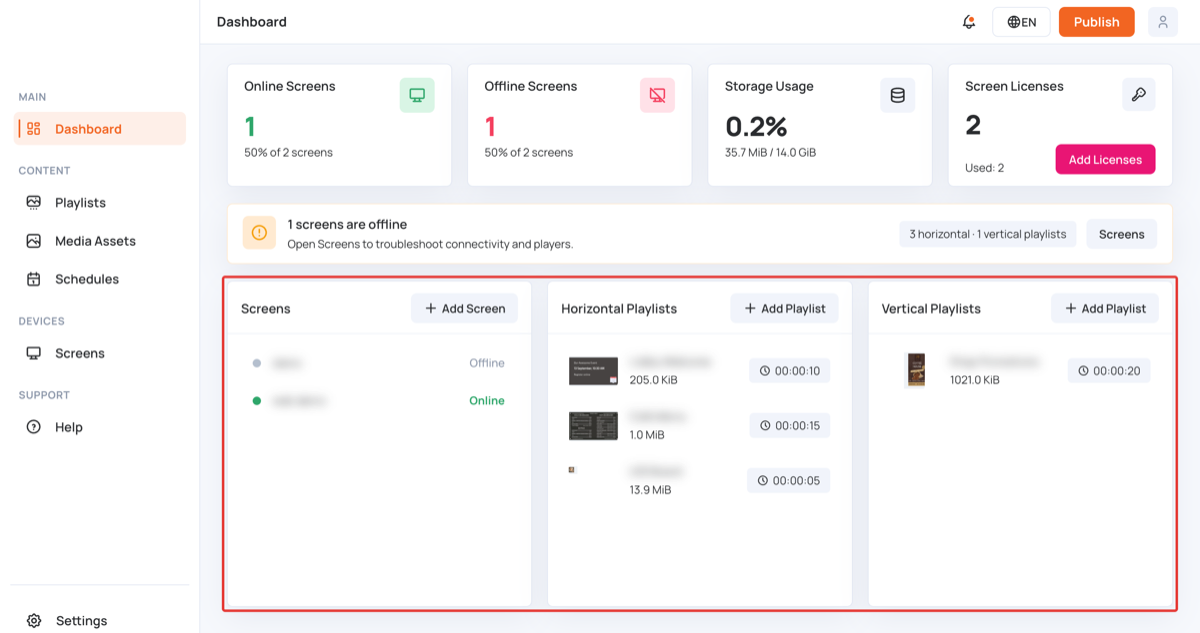Click the Horizontal Playlists panel title
The height and width of the screenshot is (633, 1200).
619,309
